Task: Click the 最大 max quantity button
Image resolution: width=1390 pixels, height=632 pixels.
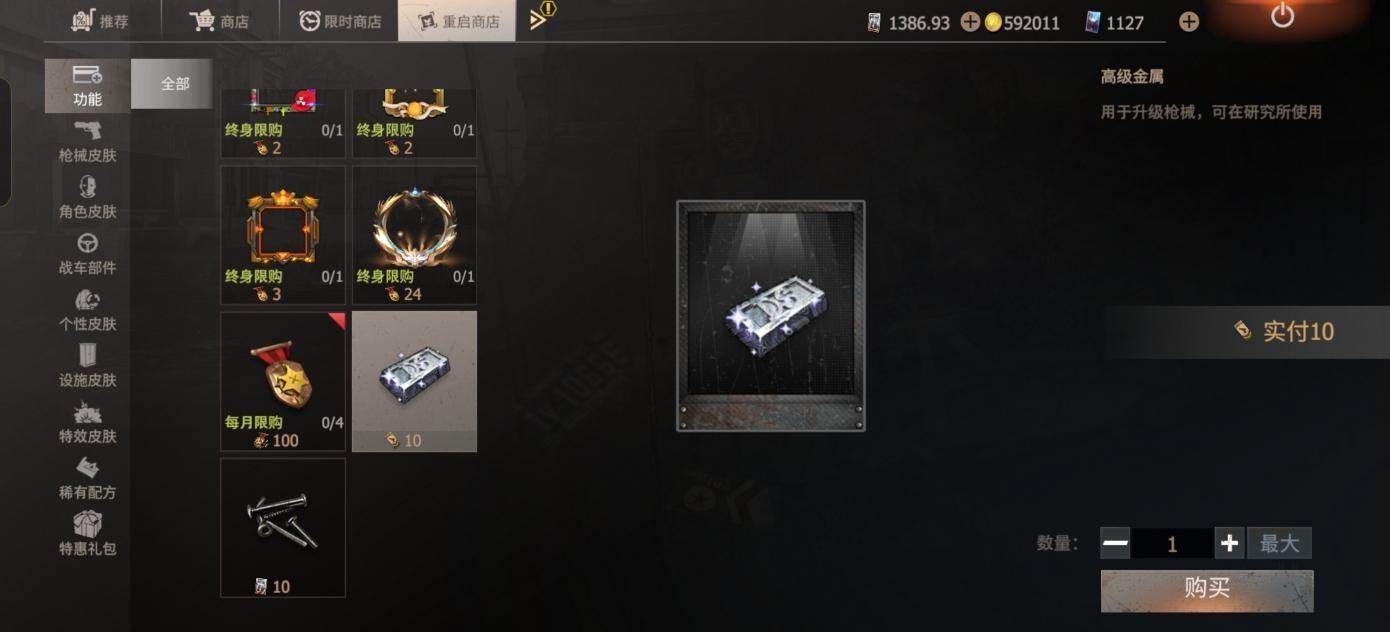Action: pos(1279,543)
